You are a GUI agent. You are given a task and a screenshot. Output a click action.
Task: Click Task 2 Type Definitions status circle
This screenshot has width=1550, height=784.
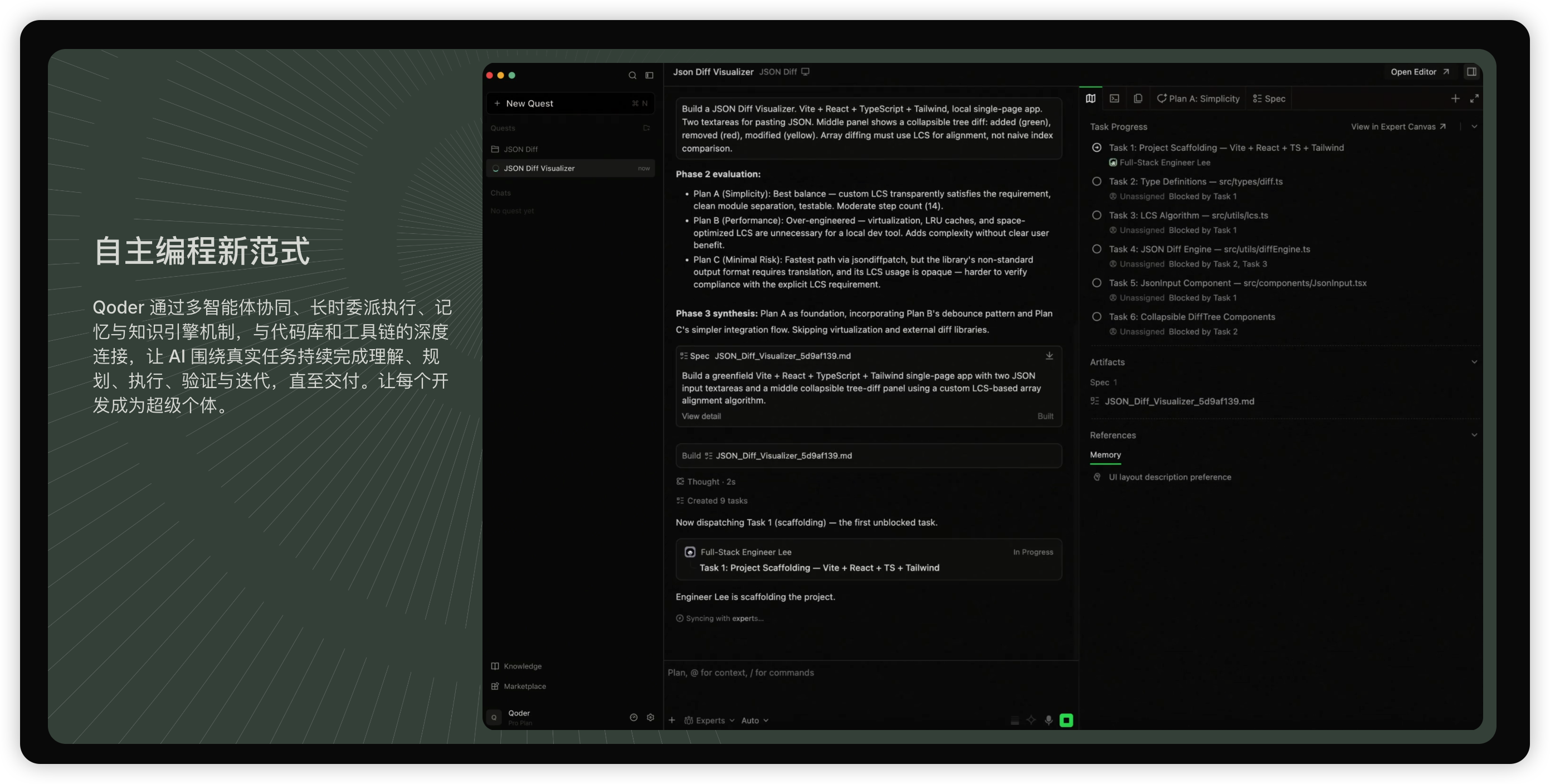click(1096, 181)
